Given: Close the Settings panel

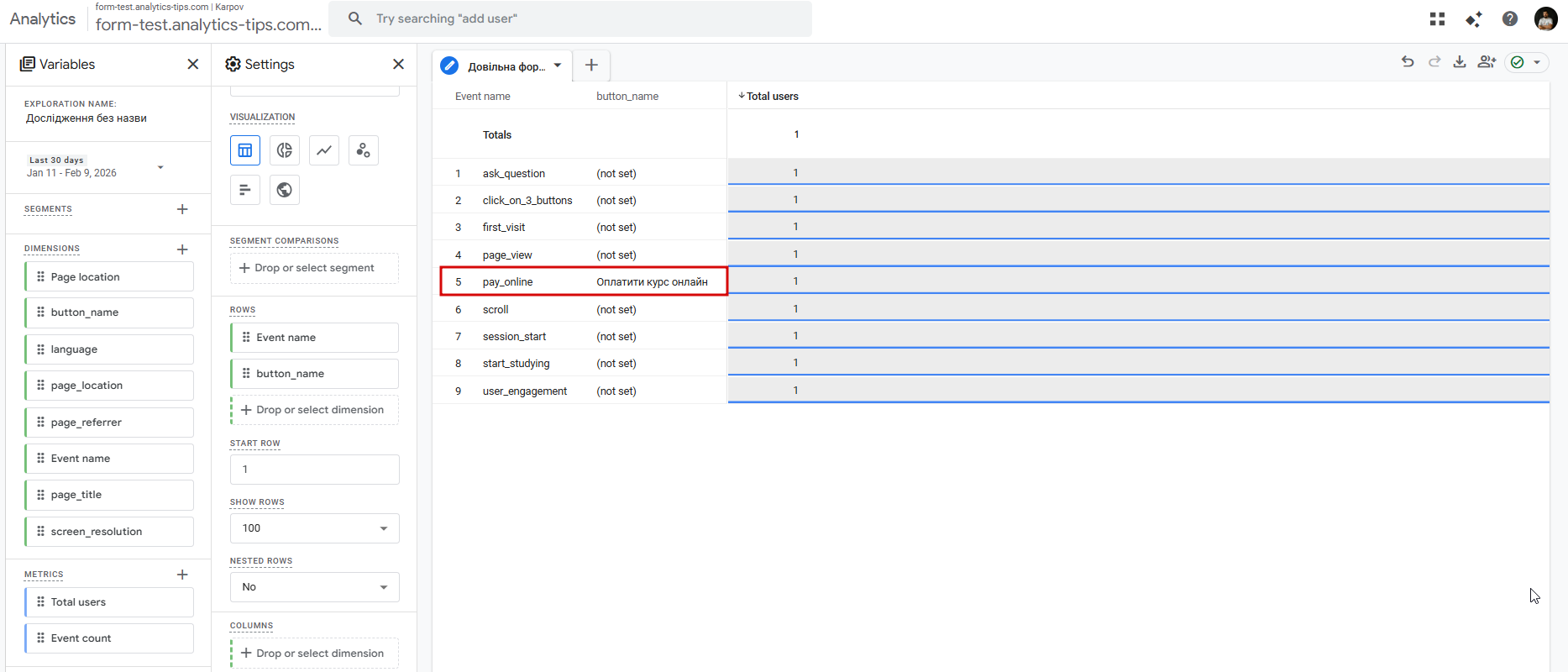Looking at the screenshot, I should [399, 64].
